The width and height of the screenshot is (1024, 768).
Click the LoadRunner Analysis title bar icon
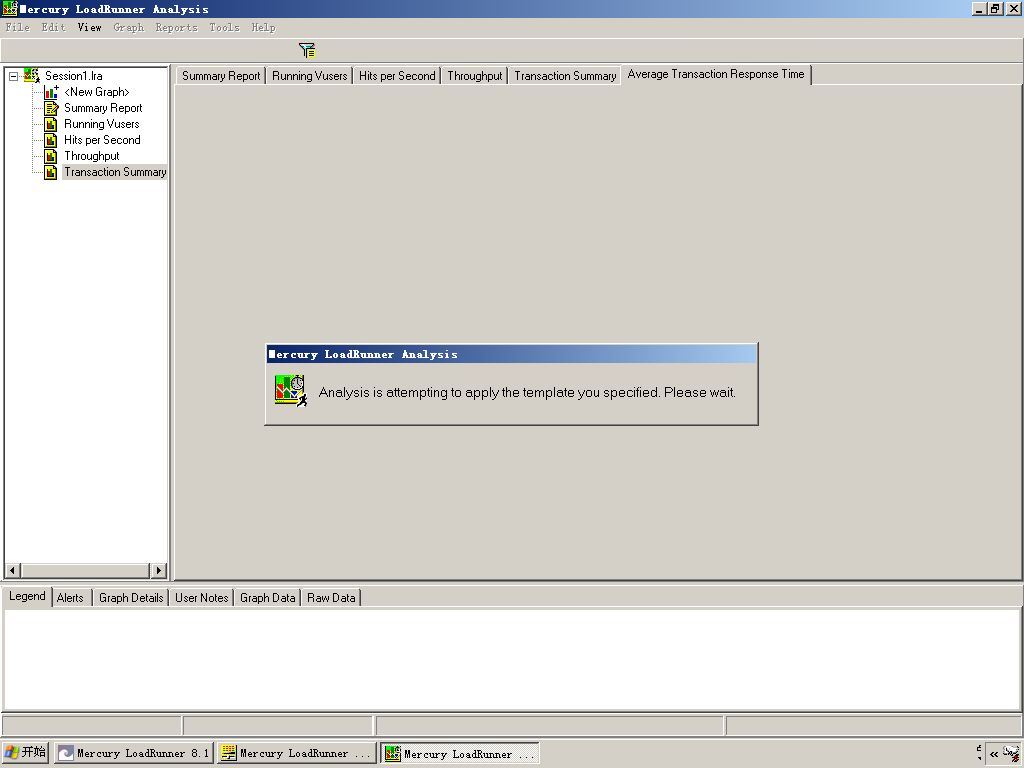(x=10, y=9)
